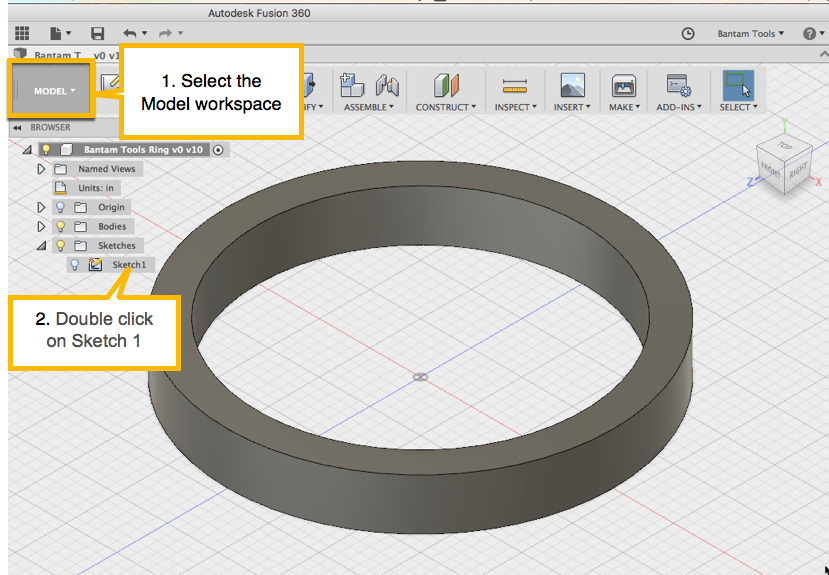Select the Units: in entry
Viewport: 829px width, 575px height.
click(96, 188)
